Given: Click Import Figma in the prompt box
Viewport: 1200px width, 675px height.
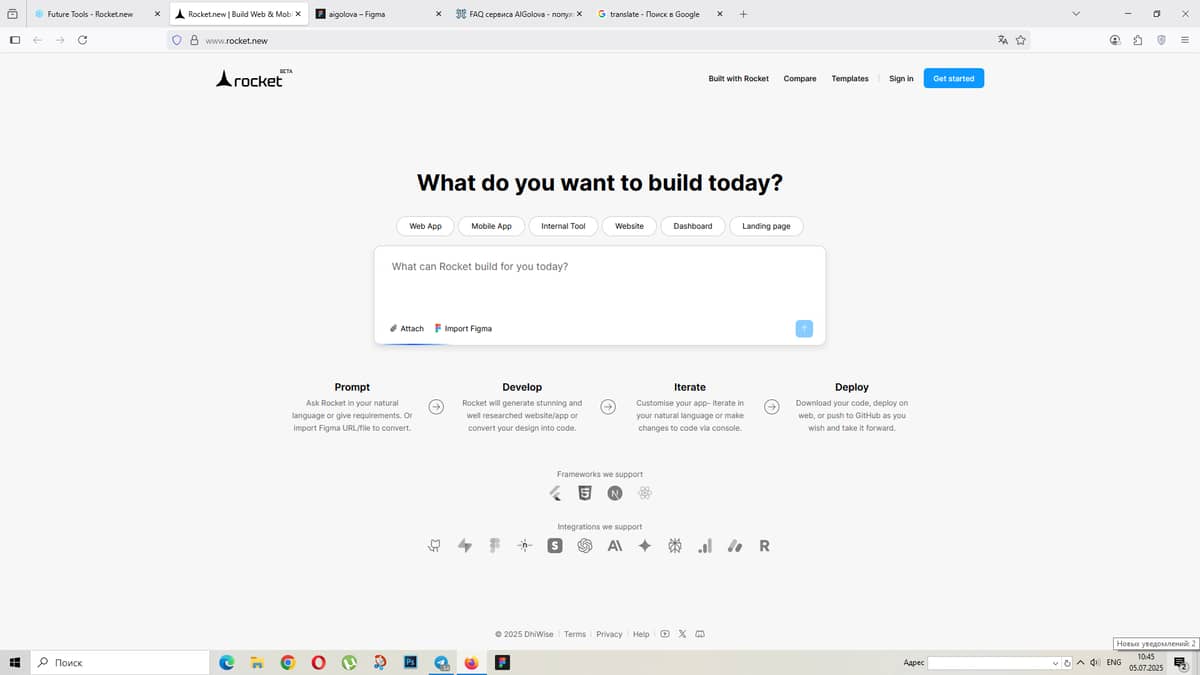Looking at the screenshot, I should [463, 328].
